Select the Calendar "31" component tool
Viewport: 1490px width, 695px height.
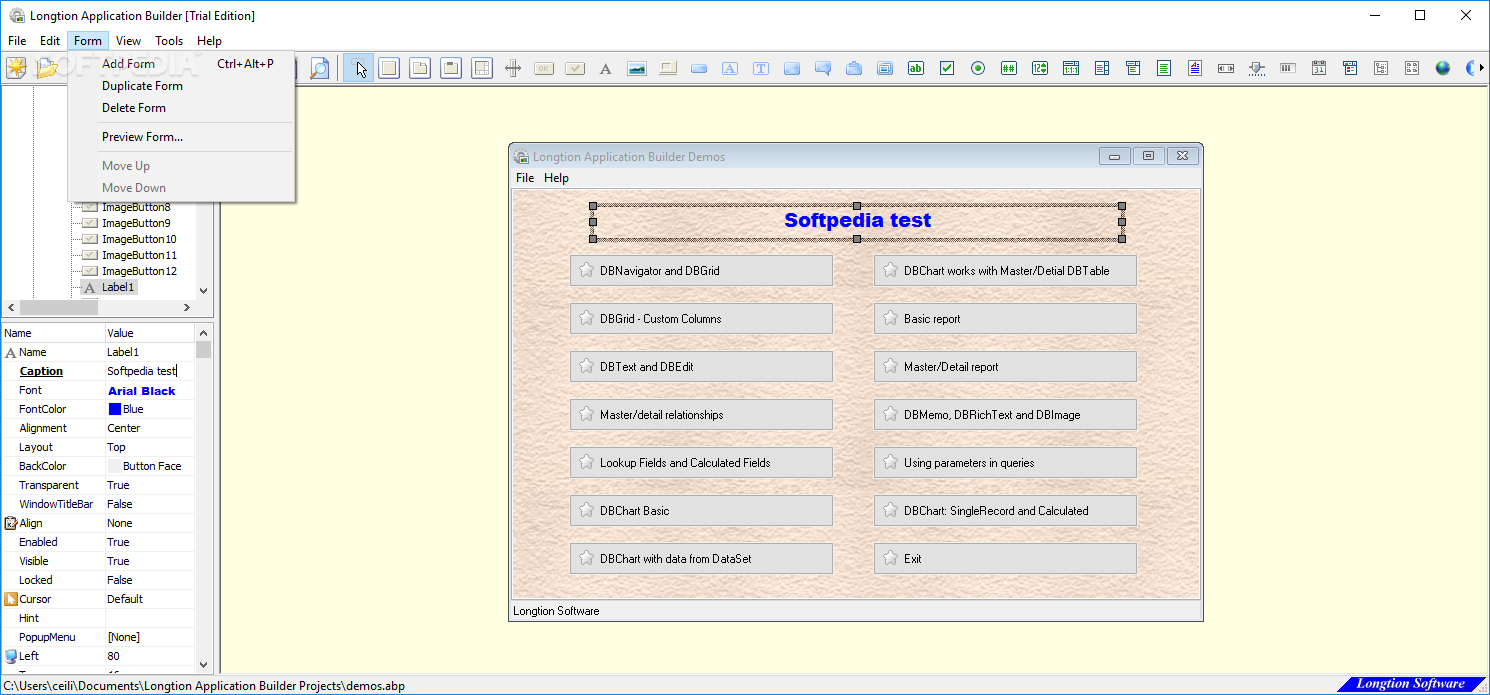point(1319,68)
